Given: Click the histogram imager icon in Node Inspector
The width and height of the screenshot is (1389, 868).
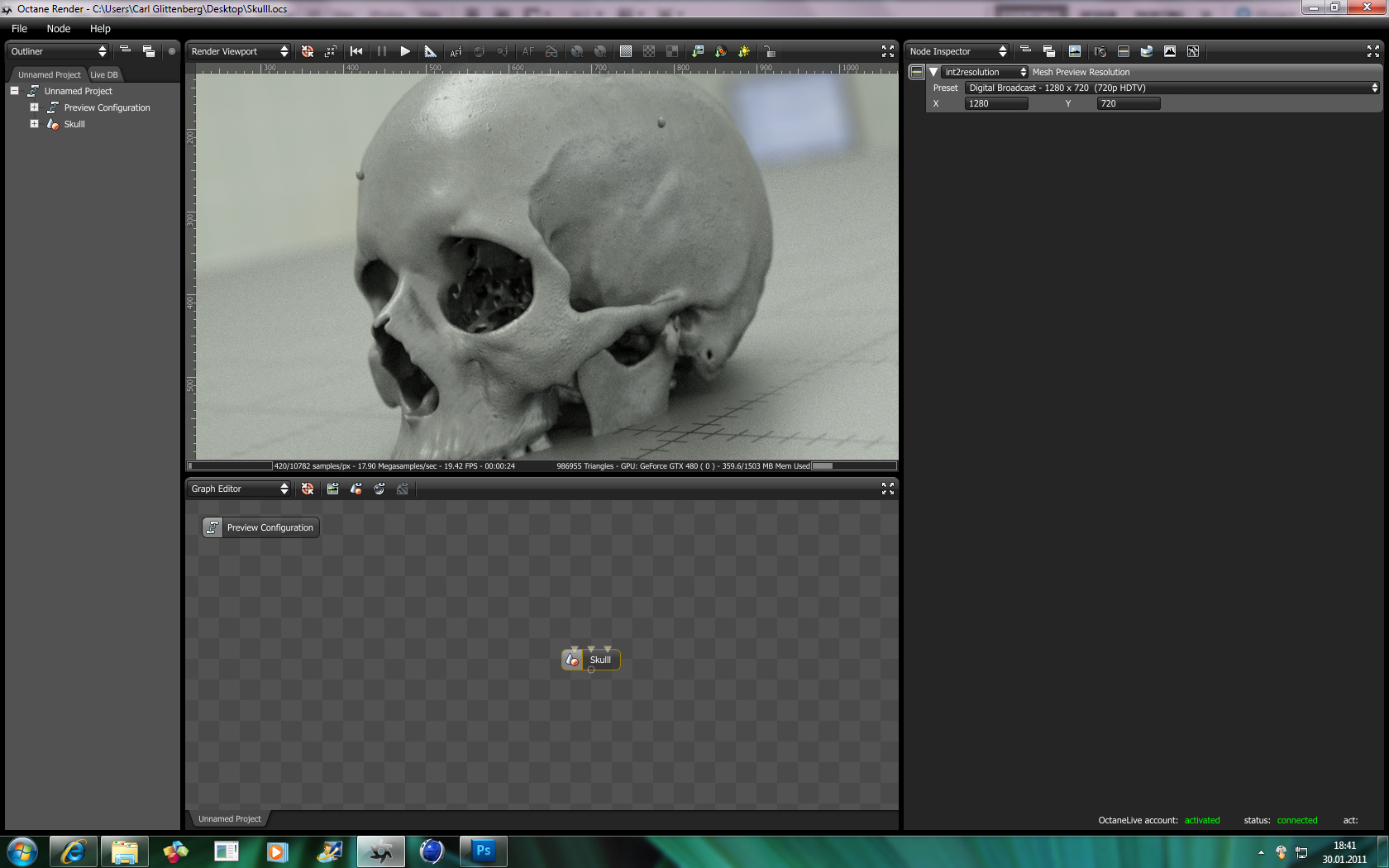Looking at the screenshot, I should (1170, 51).
